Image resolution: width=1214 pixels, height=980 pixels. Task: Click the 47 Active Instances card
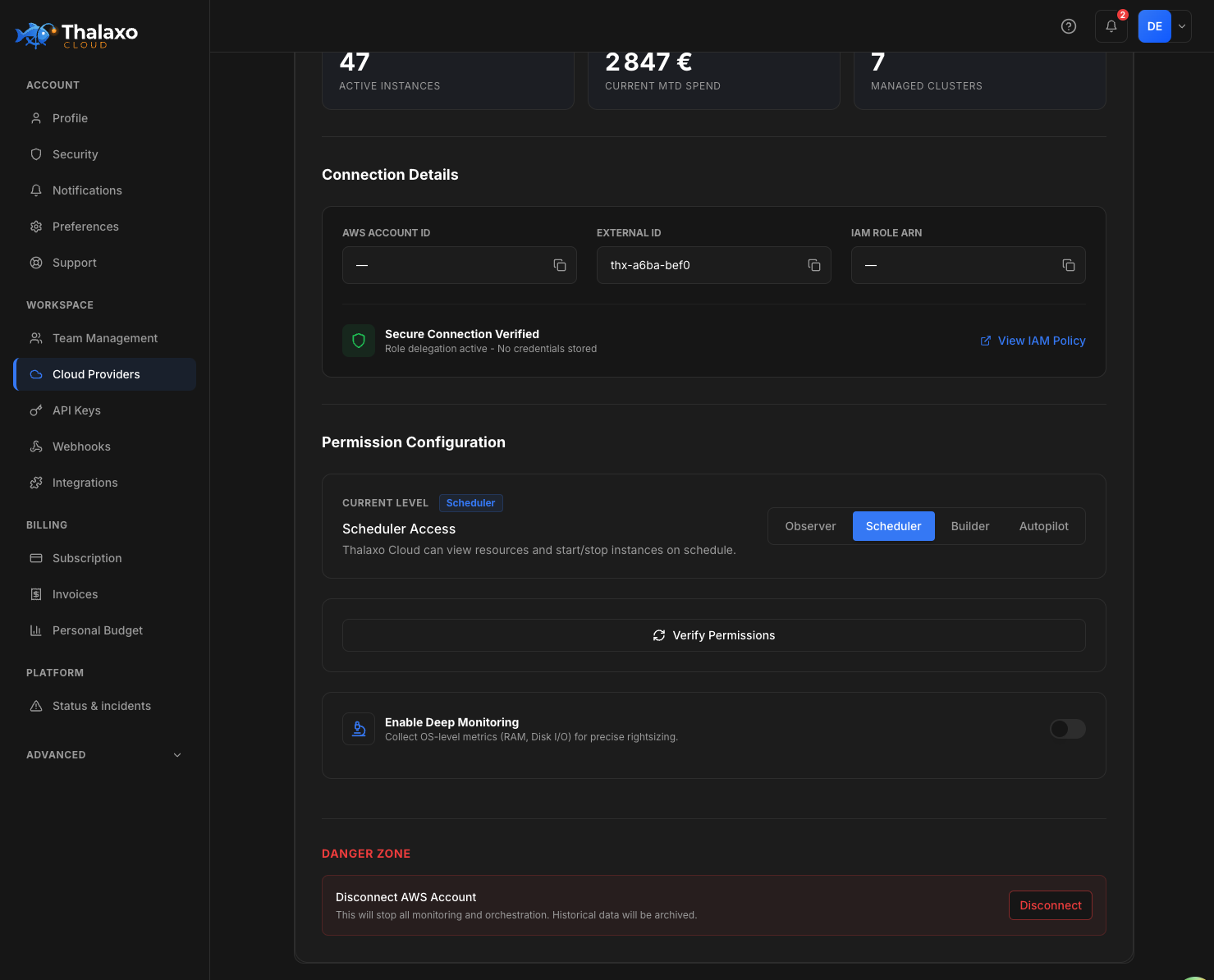click(448, 80)
